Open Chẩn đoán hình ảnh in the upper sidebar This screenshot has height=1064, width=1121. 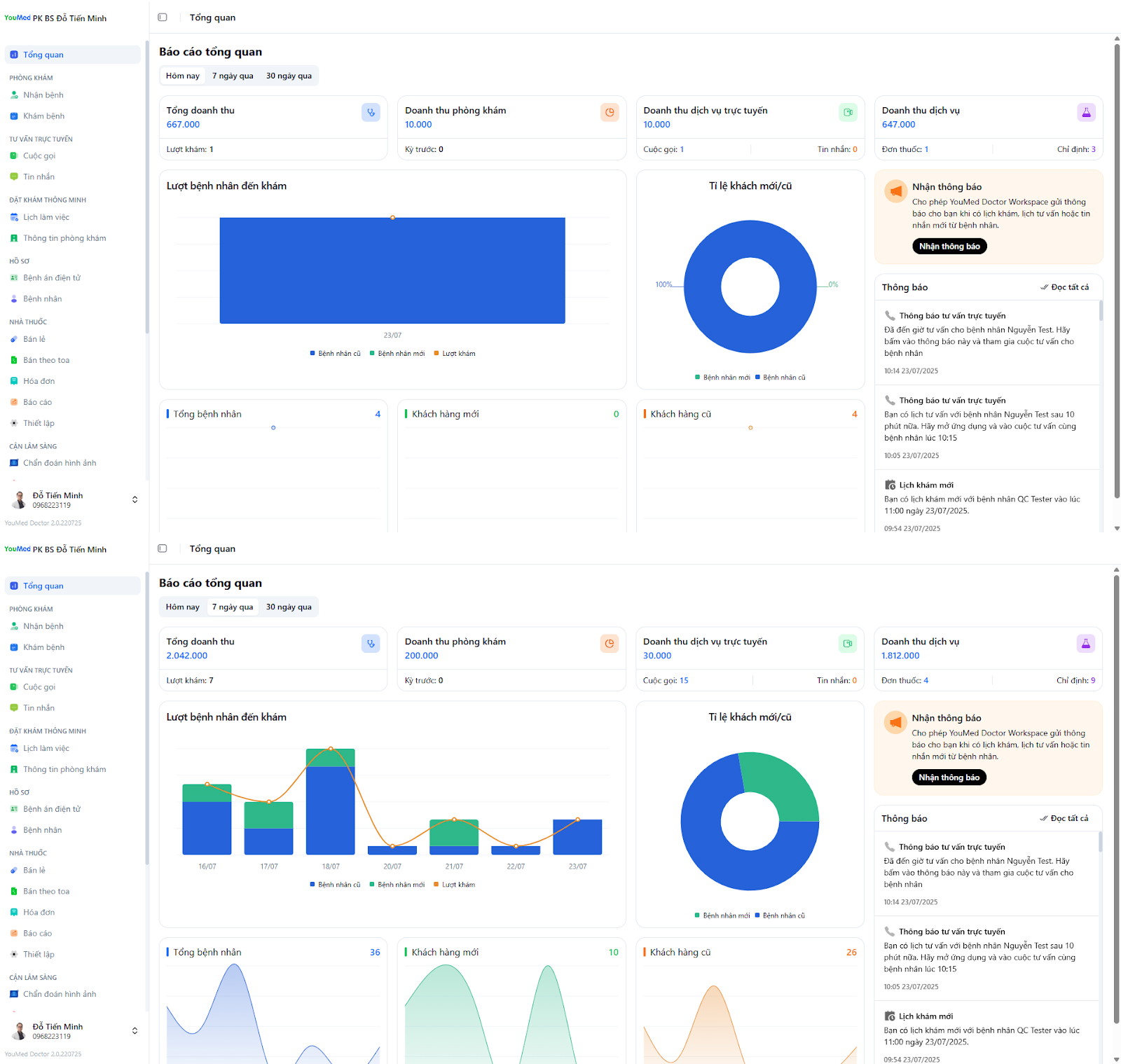60,463
